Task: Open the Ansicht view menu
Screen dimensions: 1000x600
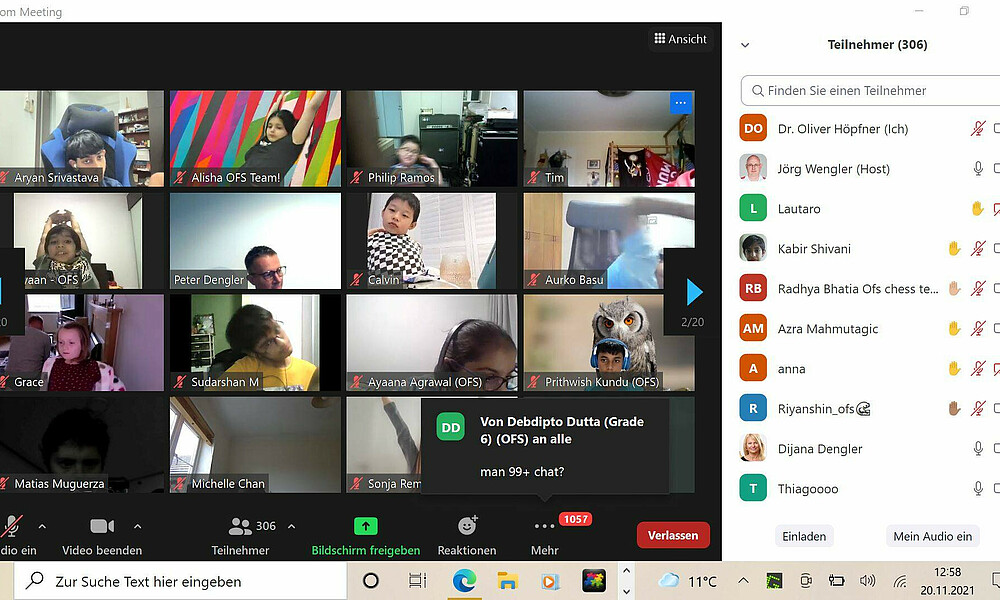Action: click(x=680, y=39)
